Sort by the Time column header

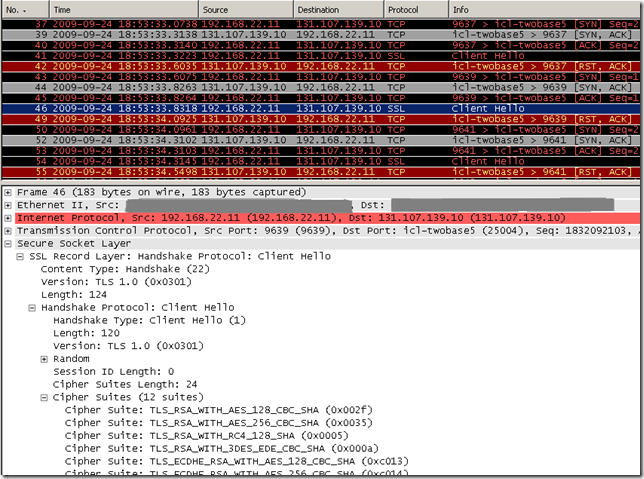124,10
